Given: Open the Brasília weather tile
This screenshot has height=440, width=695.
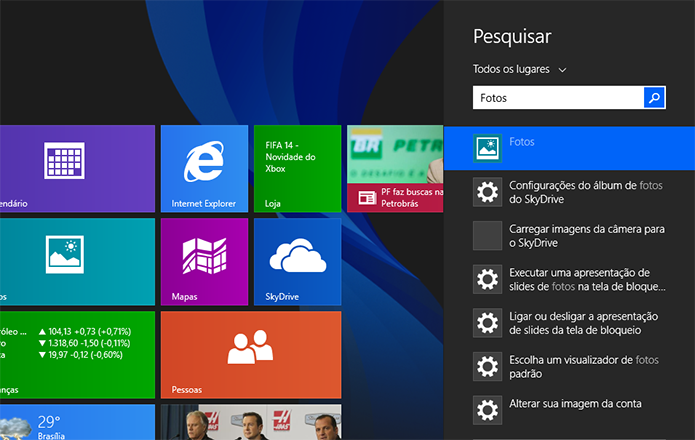Looking at the screenshot, I should pyautogui.click(x=78, y=422).
